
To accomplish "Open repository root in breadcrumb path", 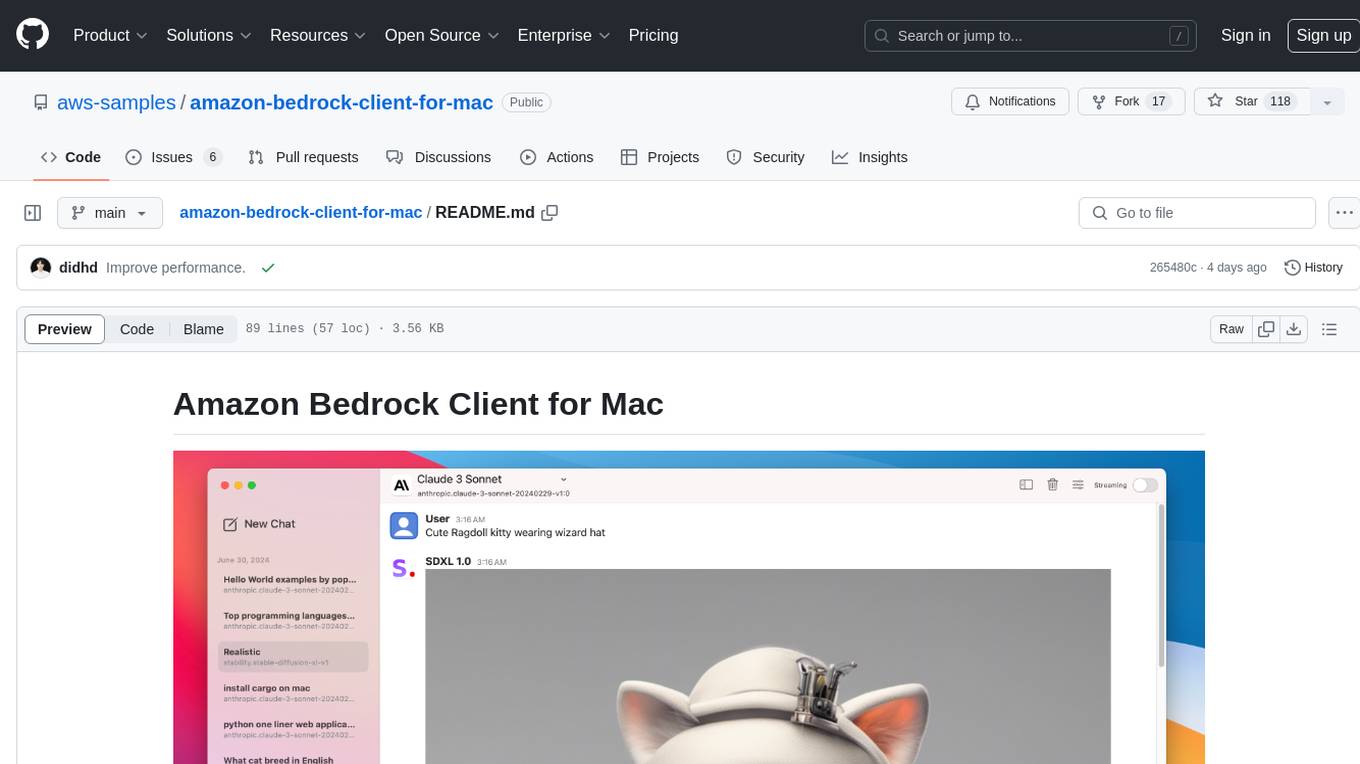I will (x=301, y=213).
